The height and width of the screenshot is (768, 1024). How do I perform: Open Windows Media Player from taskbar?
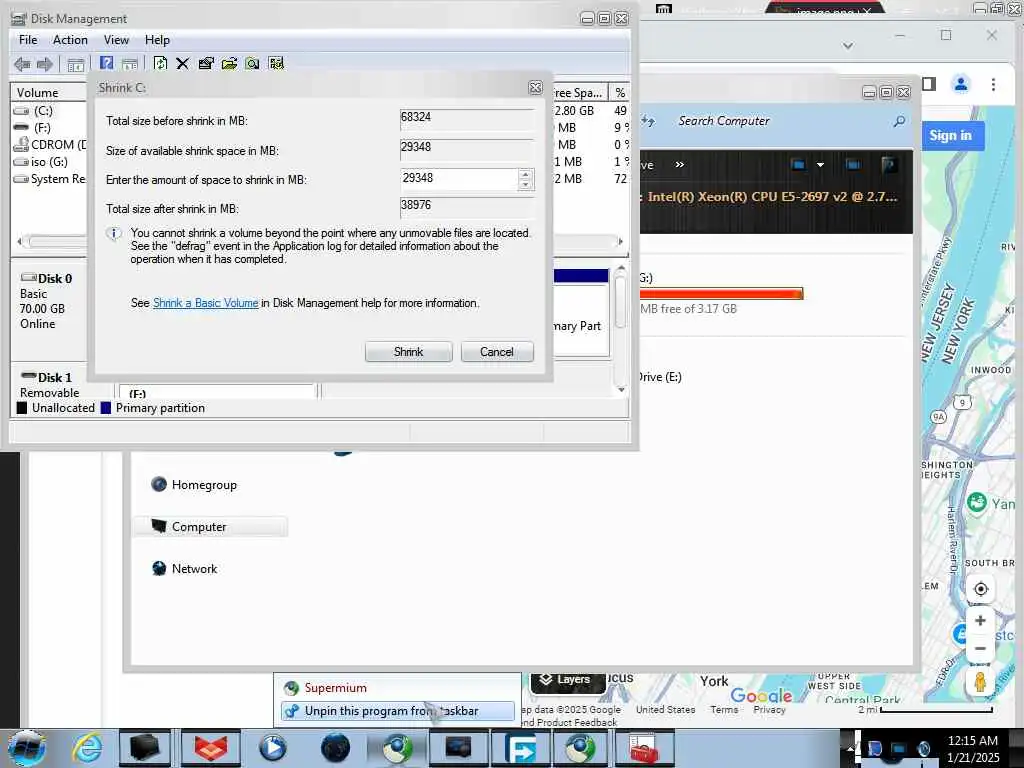coord(272,748)
